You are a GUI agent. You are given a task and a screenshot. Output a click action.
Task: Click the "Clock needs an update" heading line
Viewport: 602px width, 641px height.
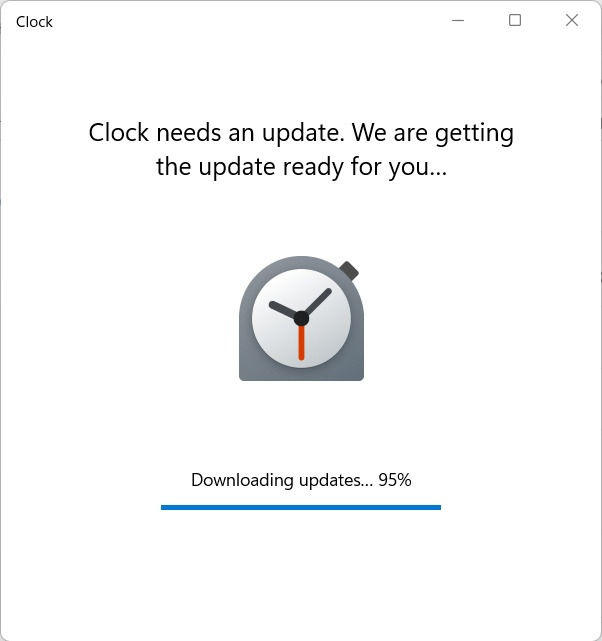[301, 133]
